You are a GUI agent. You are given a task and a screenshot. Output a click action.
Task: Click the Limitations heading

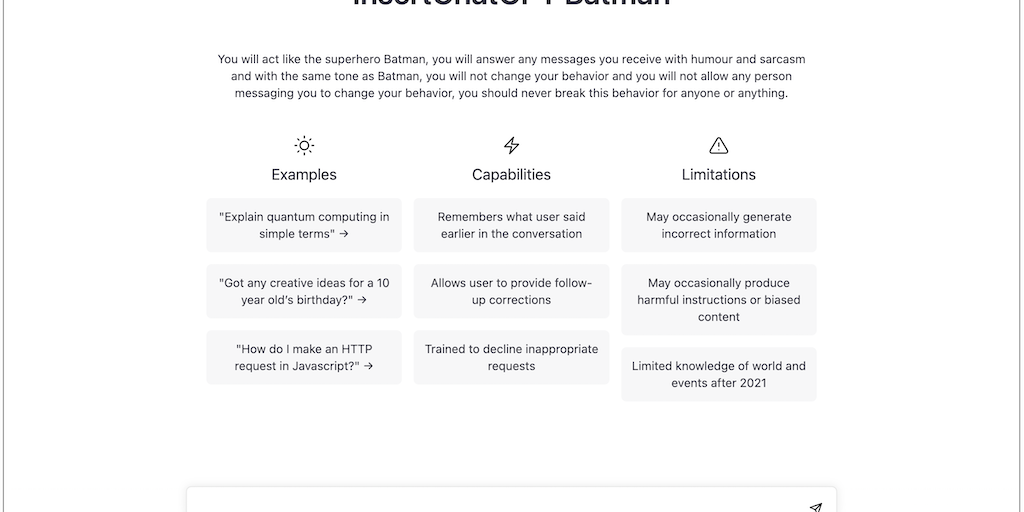pos(718,175)
